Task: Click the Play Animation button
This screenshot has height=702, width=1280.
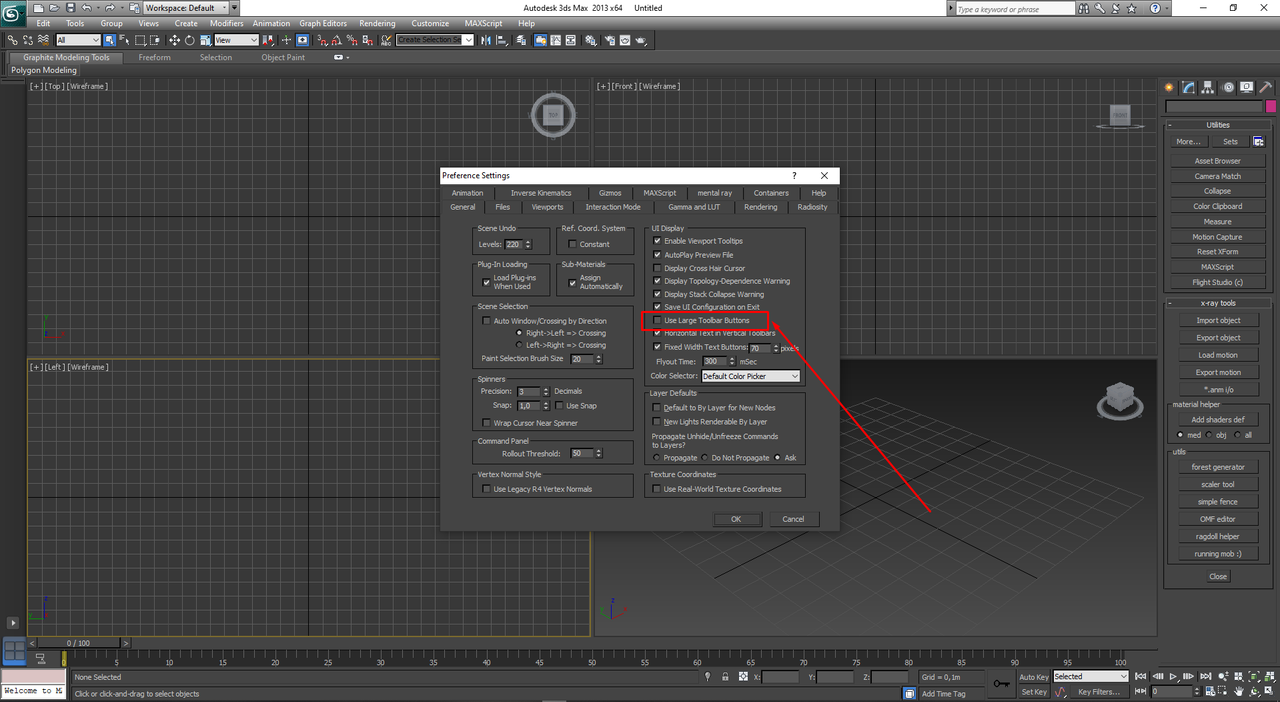Action: tap(1173, 676)
